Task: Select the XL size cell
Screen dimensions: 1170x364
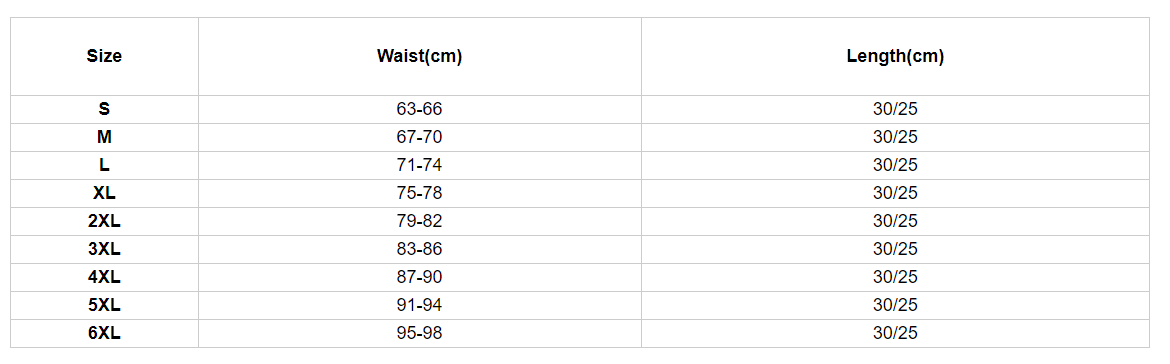Action: click(104, 193)
